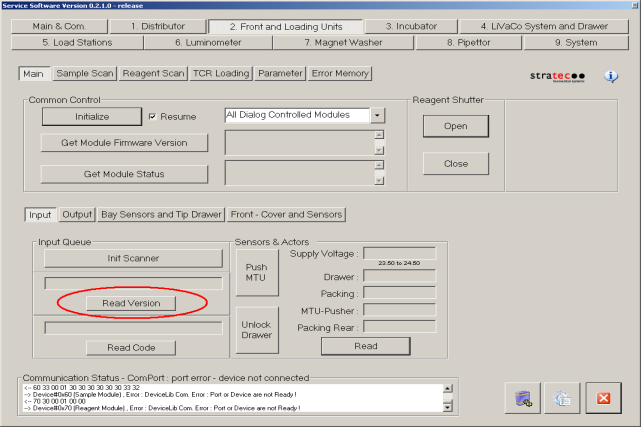Viewport: 641px width, 427px height.
Task: Click the Unlock Drawer button
Action: (x=256, y=330)
